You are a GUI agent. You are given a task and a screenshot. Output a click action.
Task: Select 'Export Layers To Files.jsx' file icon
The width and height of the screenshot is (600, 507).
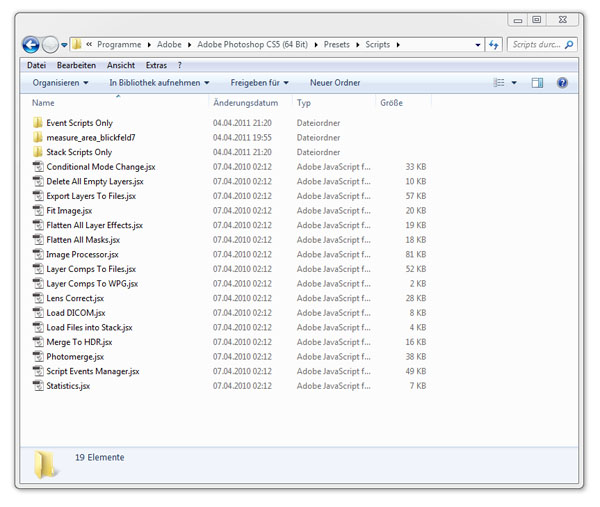(38, 196)
